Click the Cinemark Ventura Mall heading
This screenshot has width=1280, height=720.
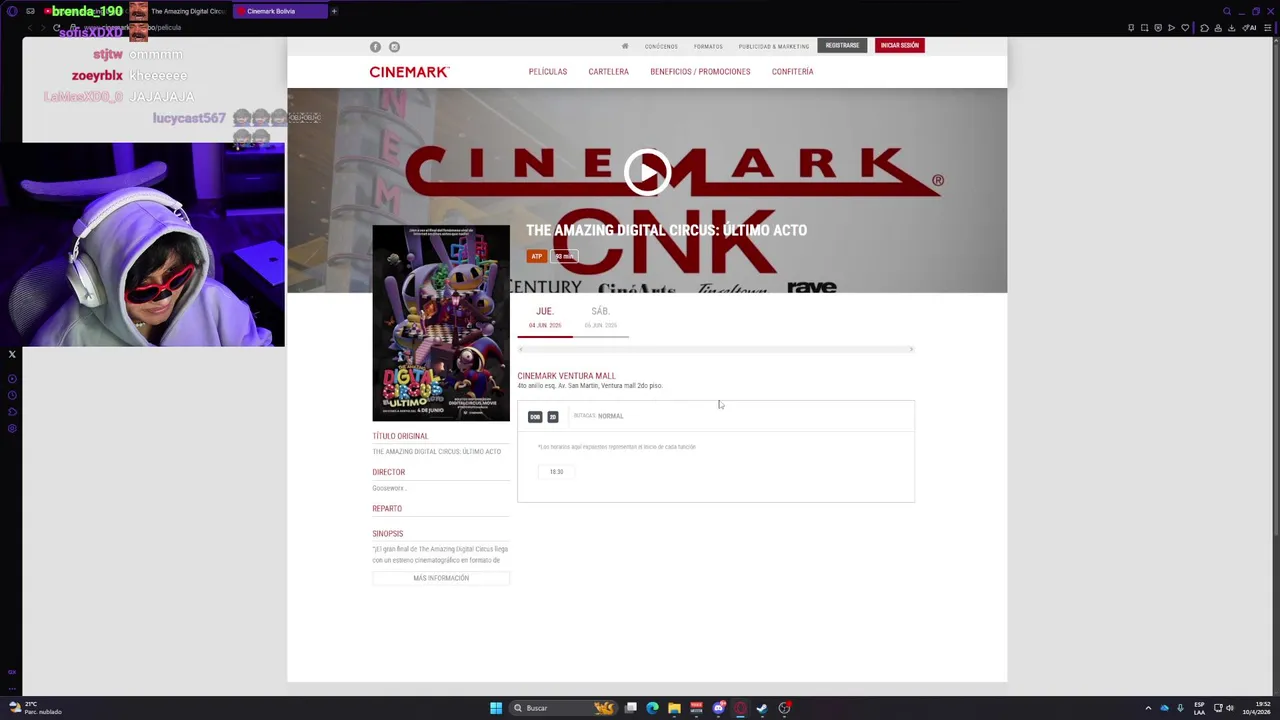point(566,376)
